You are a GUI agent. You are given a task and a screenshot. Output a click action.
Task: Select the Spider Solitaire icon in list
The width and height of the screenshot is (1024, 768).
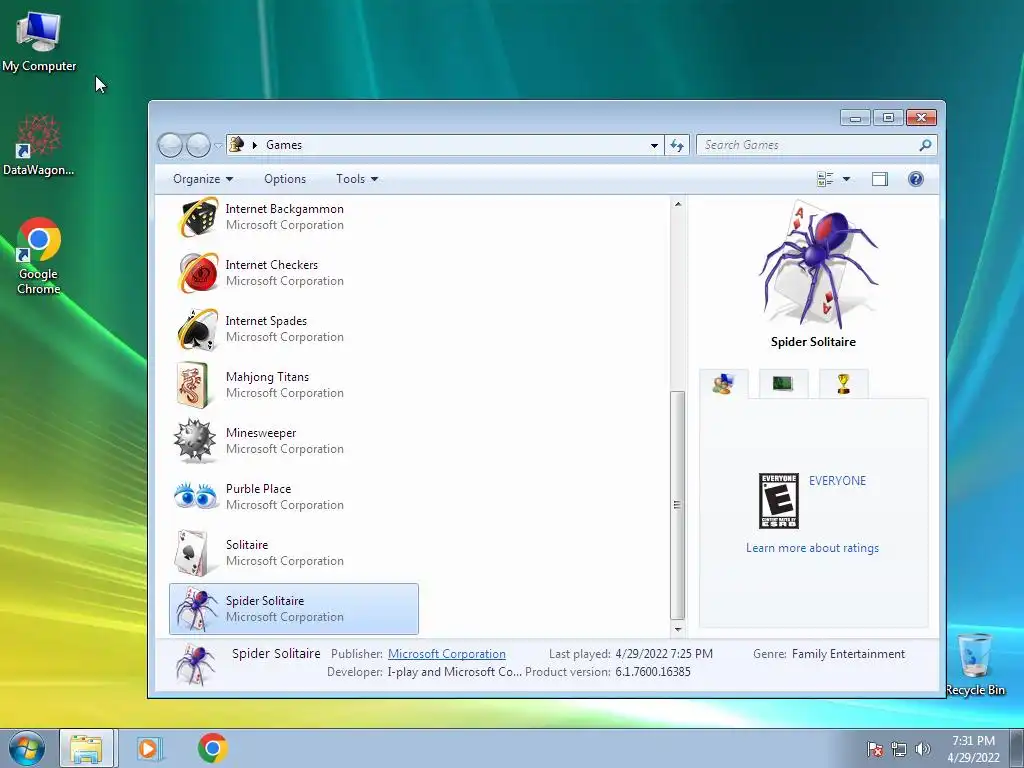pyautogui.click(x=196, y=609)
